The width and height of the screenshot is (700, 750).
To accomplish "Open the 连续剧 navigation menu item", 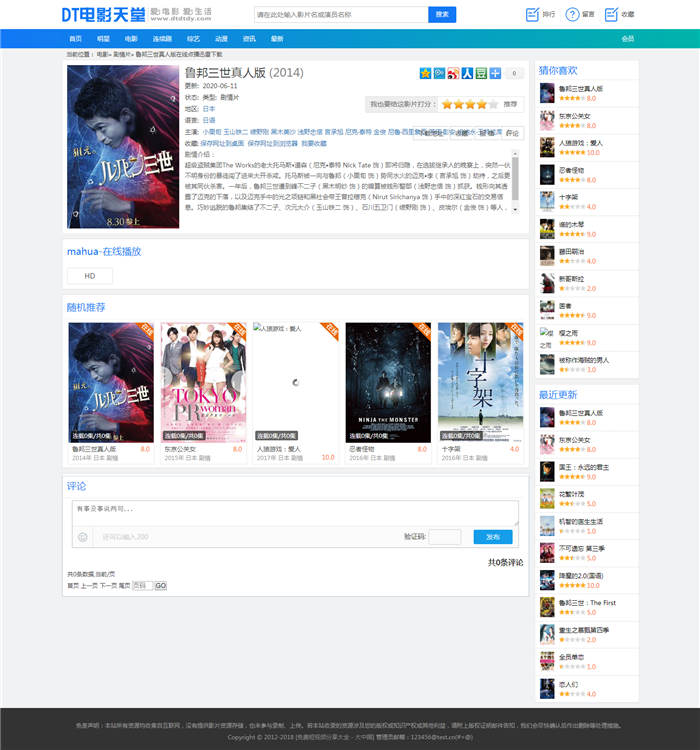I will (x=162, y=39).
